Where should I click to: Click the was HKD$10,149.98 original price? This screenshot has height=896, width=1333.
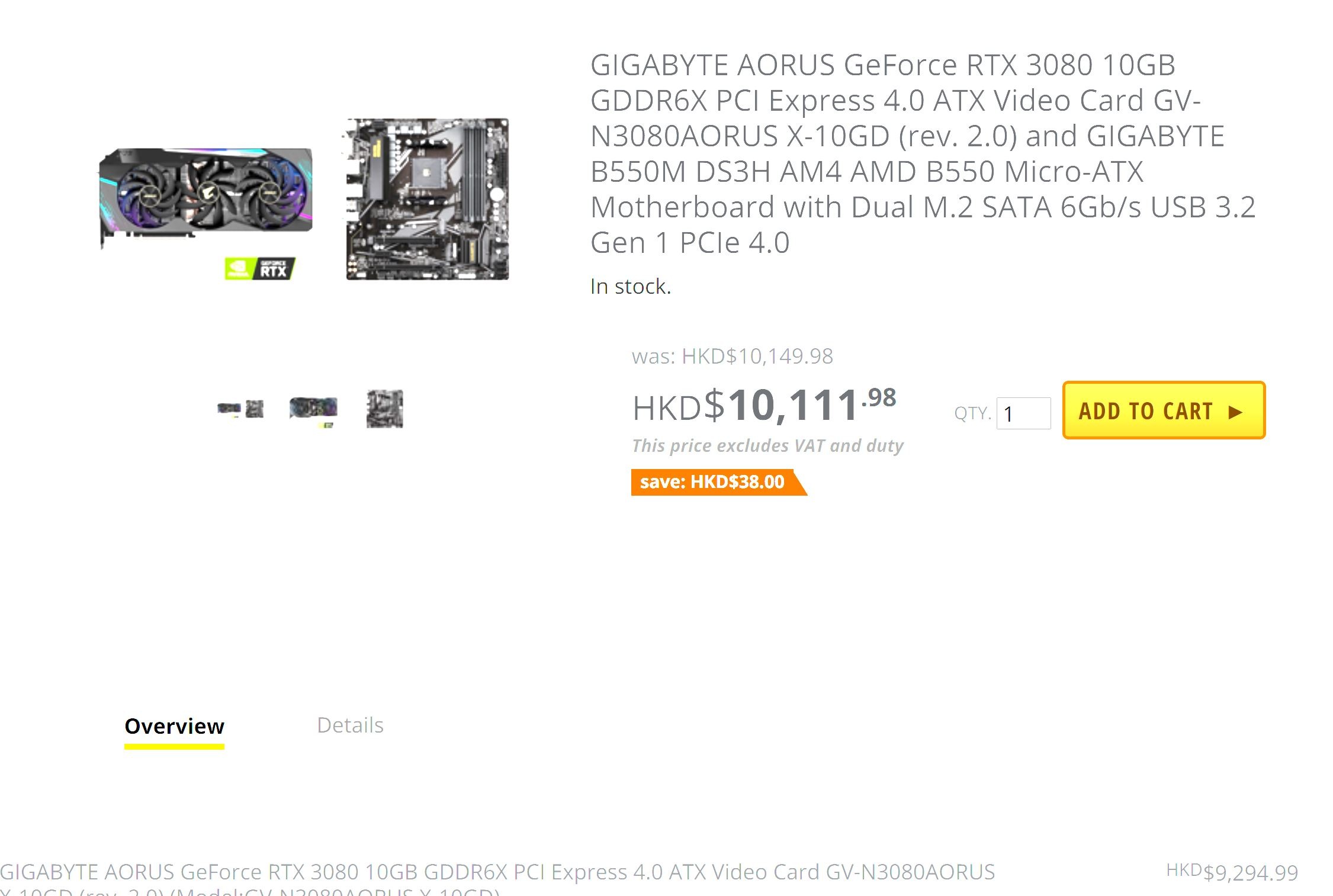pyautogui.click(x=733, y=356)
